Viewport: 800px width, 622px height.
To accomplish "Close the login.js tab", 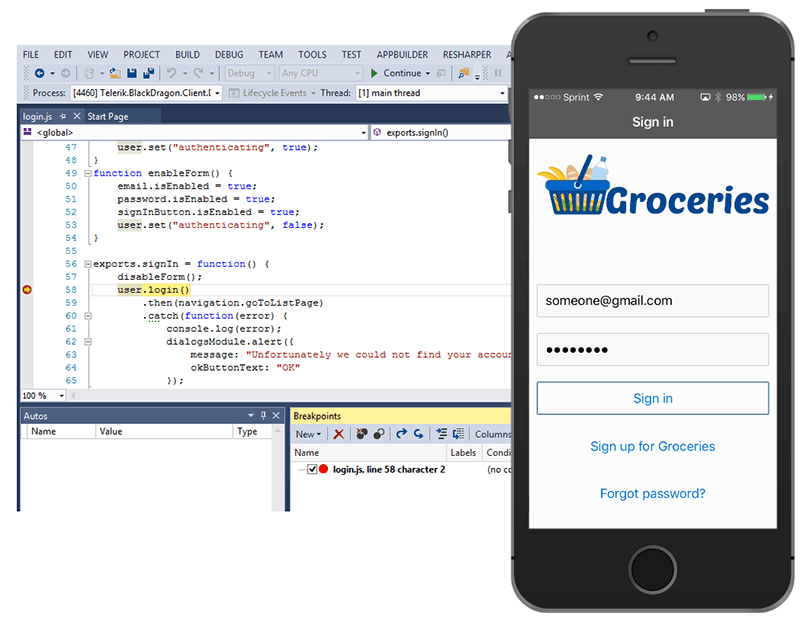I will pyautogui.click(x=77, y=116).
